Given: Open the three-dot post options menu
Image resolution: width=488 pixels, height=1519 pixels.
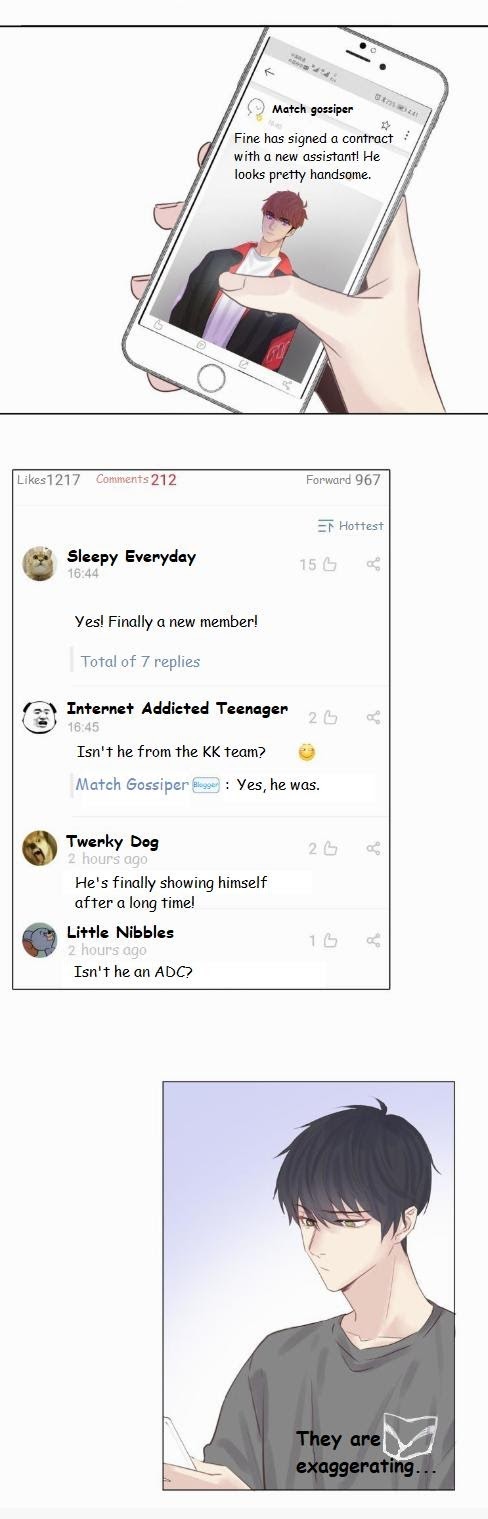Looking at the screenshot, I should tap(407, 135).
